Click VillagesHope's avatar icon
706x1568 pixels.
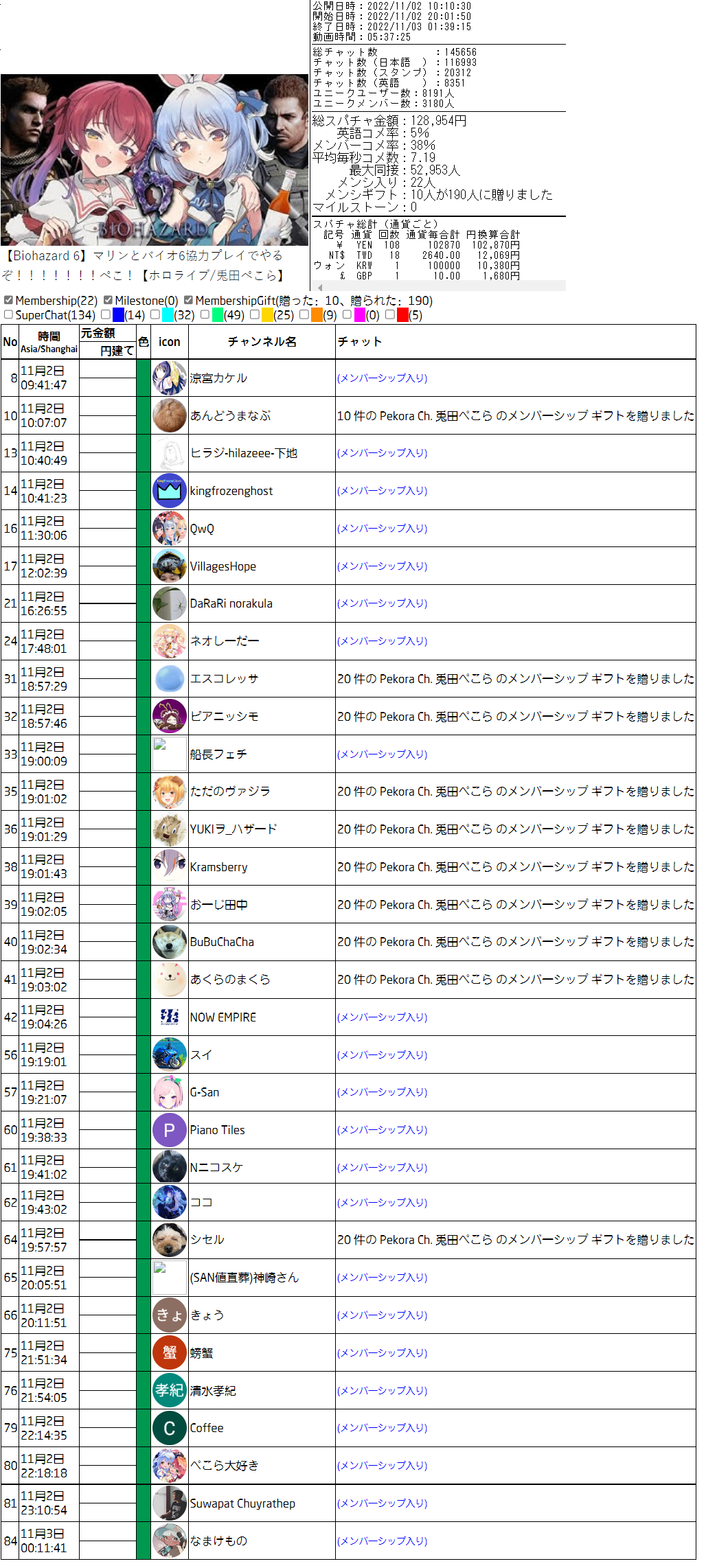point(170,566)
